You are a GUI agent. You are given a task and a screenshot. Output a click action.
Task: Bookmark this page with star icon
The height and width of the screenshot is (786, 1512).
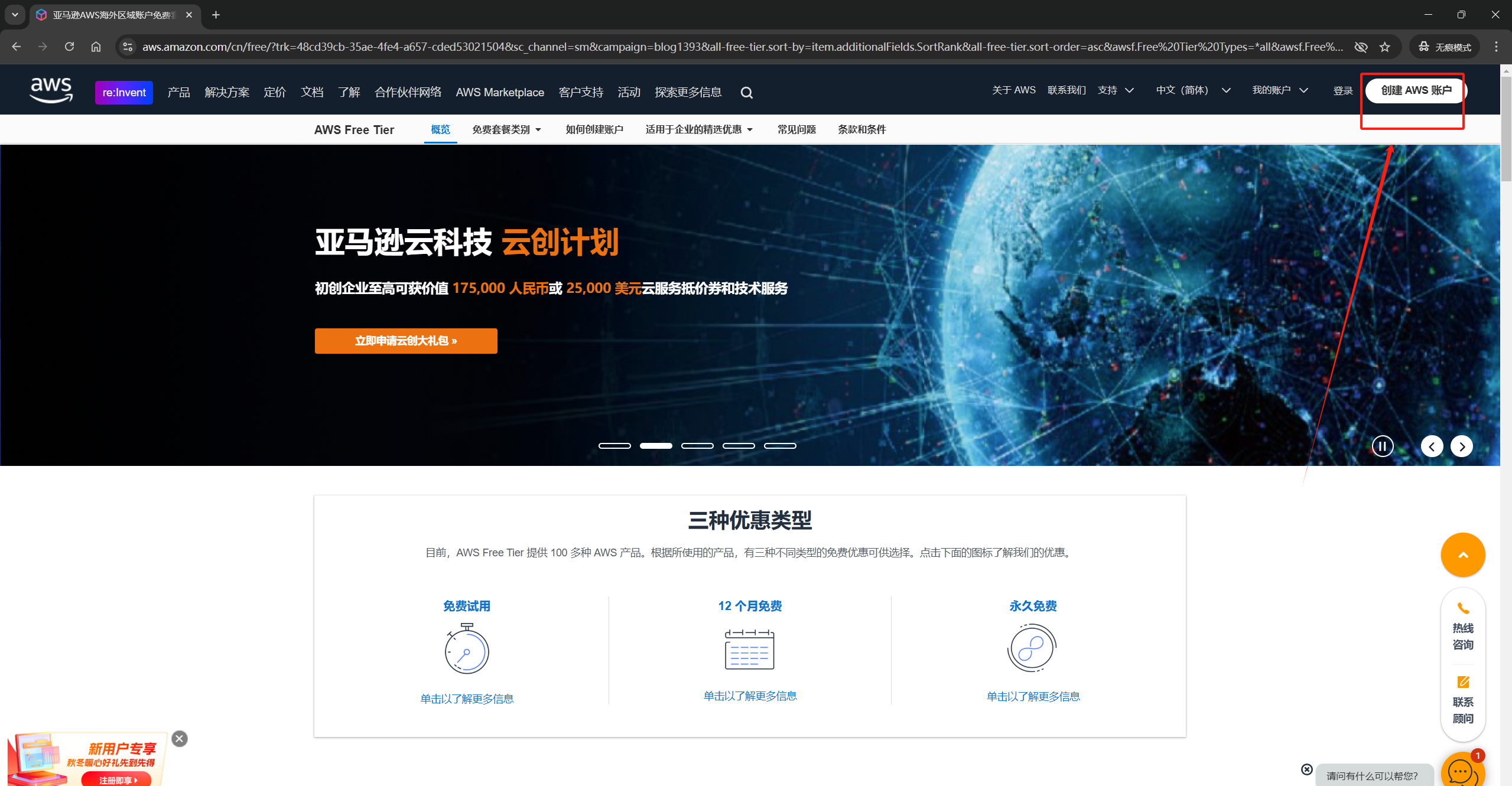coord(1385,47)
